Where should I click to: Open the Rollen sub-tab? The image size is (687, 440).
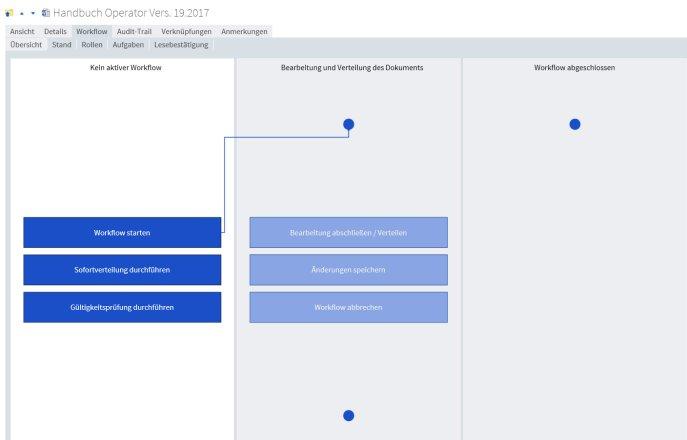point(92,45)
